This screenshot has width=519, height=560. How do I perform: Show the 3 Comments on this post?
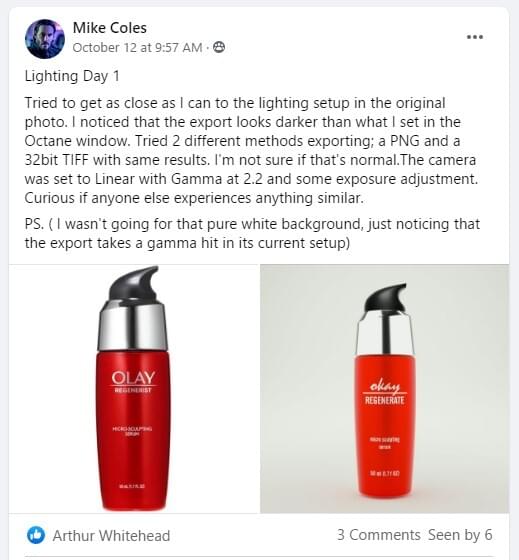(x=379, y=535)
